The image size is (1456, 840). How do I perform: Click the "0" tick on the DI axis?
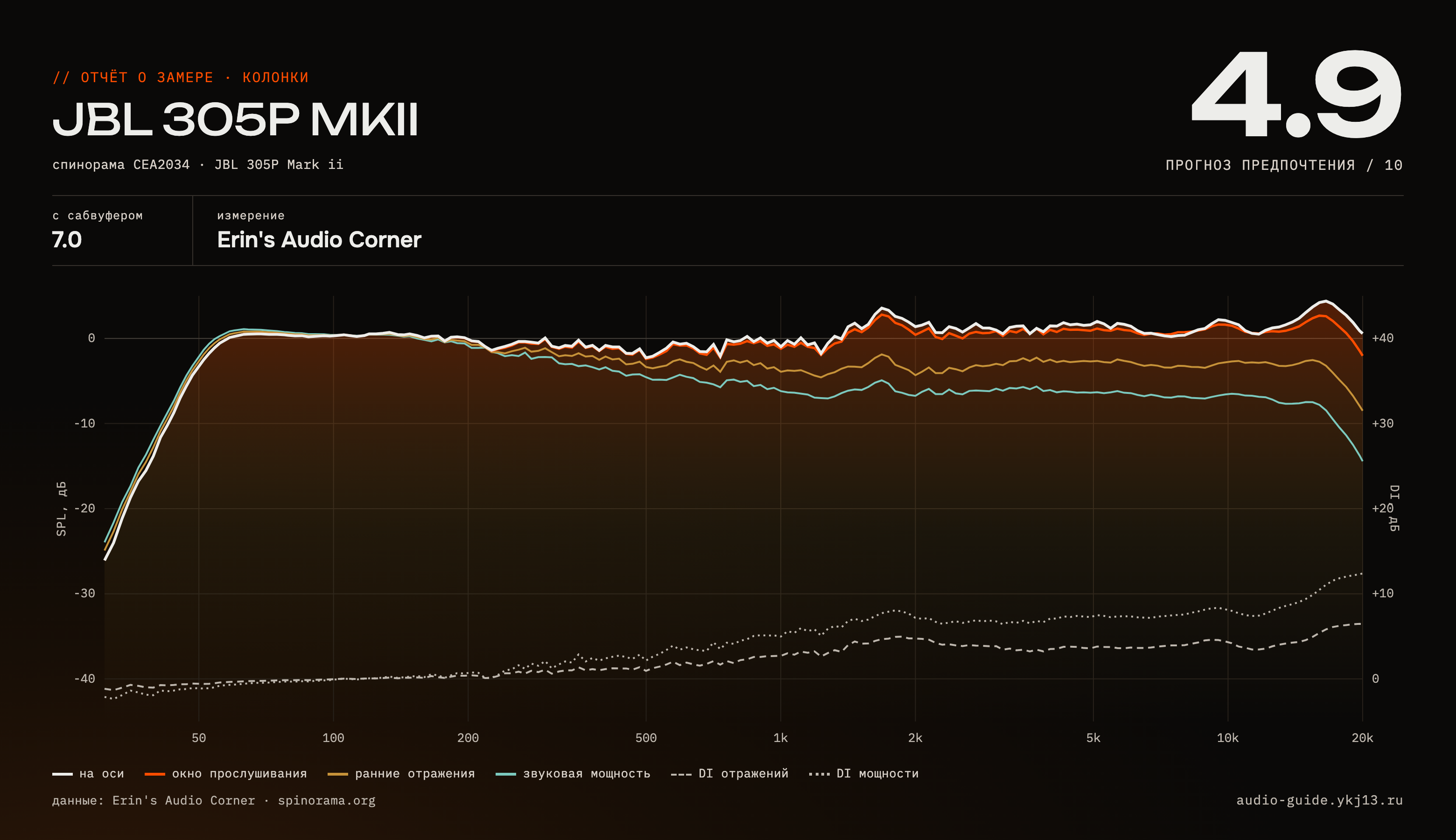point(1375,679)
